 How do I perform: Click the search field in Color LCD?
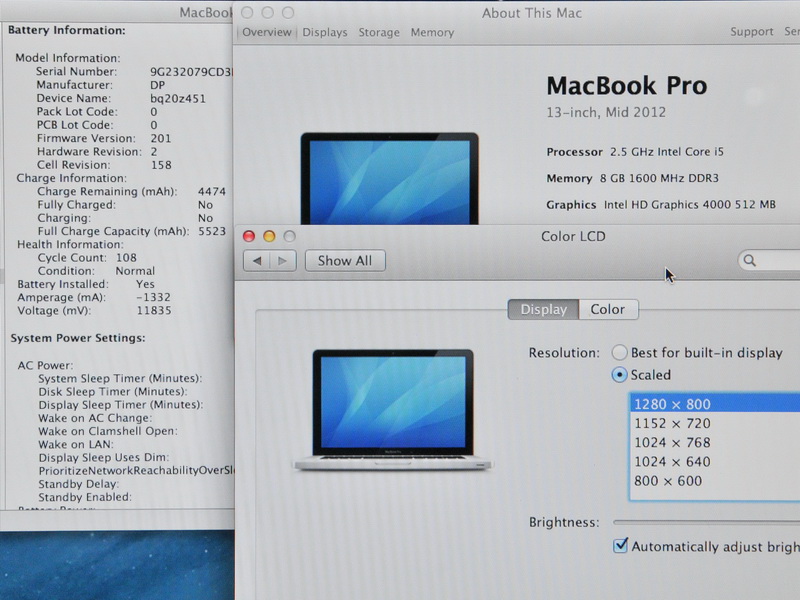pyautogui.click(x=769, y=261)
